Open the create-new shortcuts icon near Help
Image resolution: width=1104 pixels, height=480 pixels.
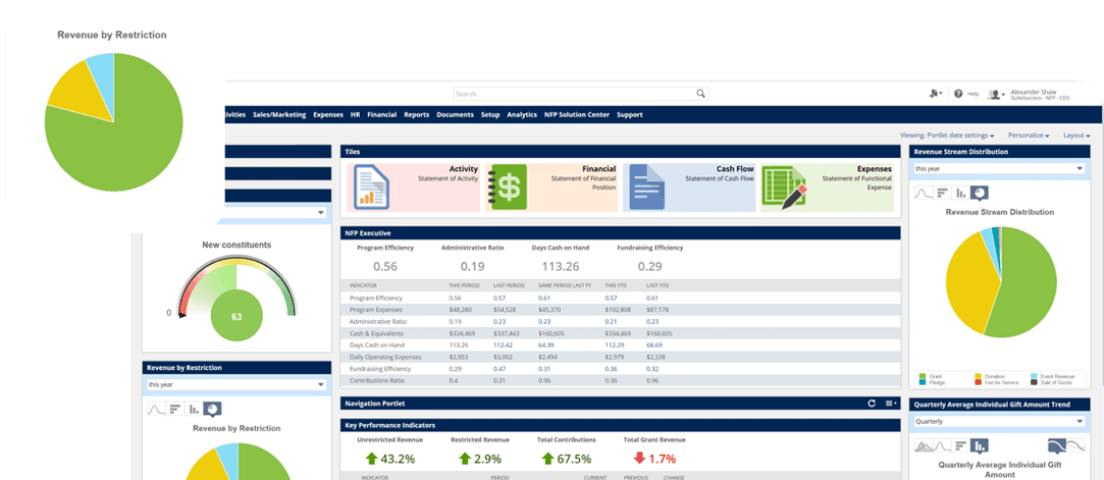click(935, 94)
